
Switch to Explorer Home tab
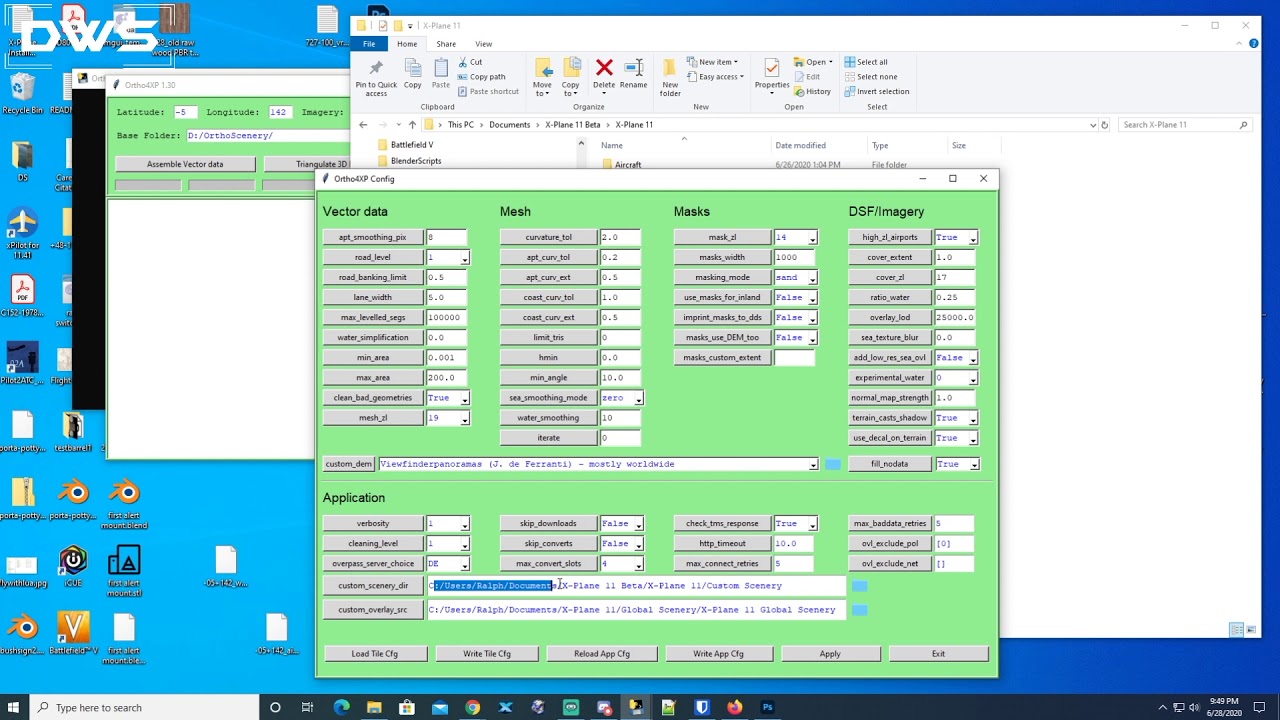tap(407, 44)
